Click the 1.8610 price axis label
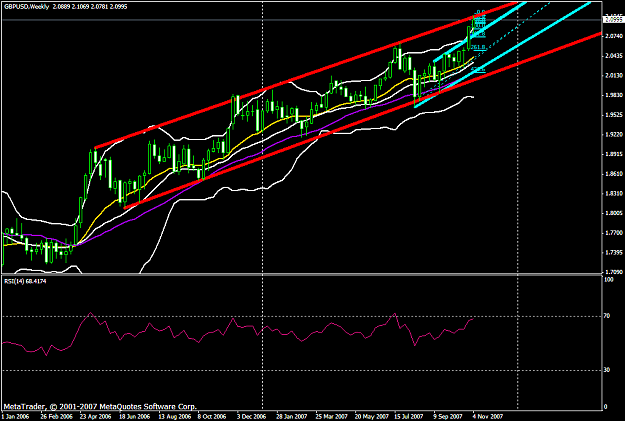This screenshot has height=421, width=625. coord(614,174)
